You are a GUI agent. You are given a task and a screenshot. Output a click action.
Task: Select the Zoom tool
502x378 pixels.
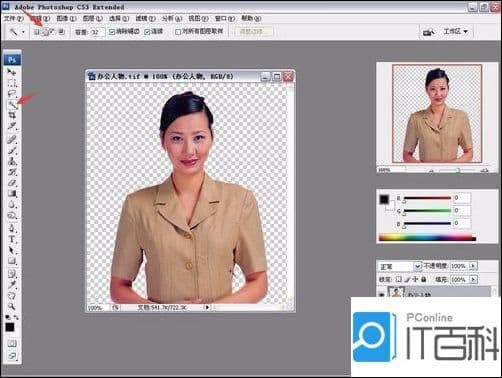(12, 306)
